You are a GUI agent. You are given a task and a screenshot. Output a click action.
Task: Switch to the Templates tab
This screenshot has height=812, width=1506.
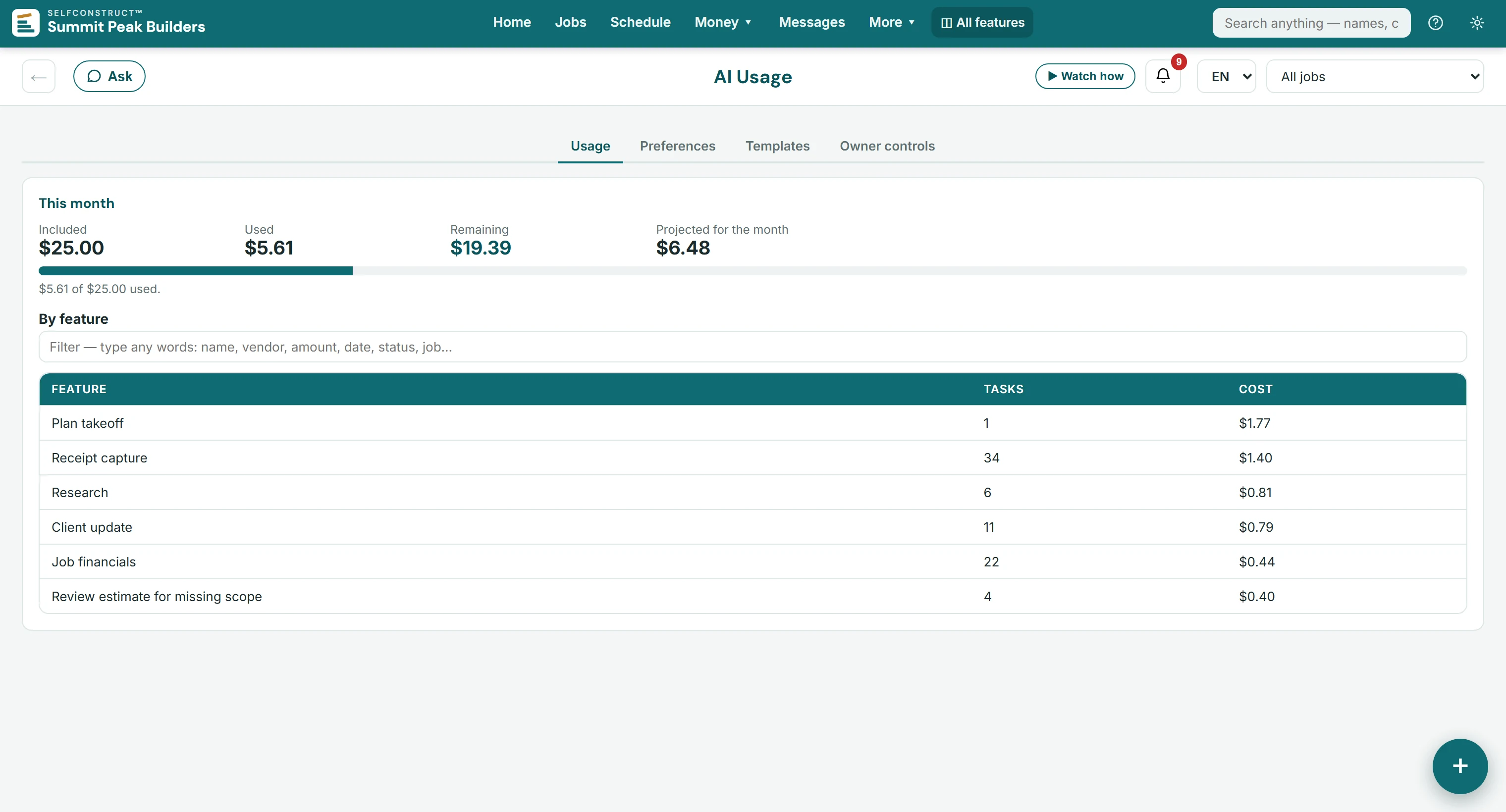pyautogui.click(x=777, y=146)
